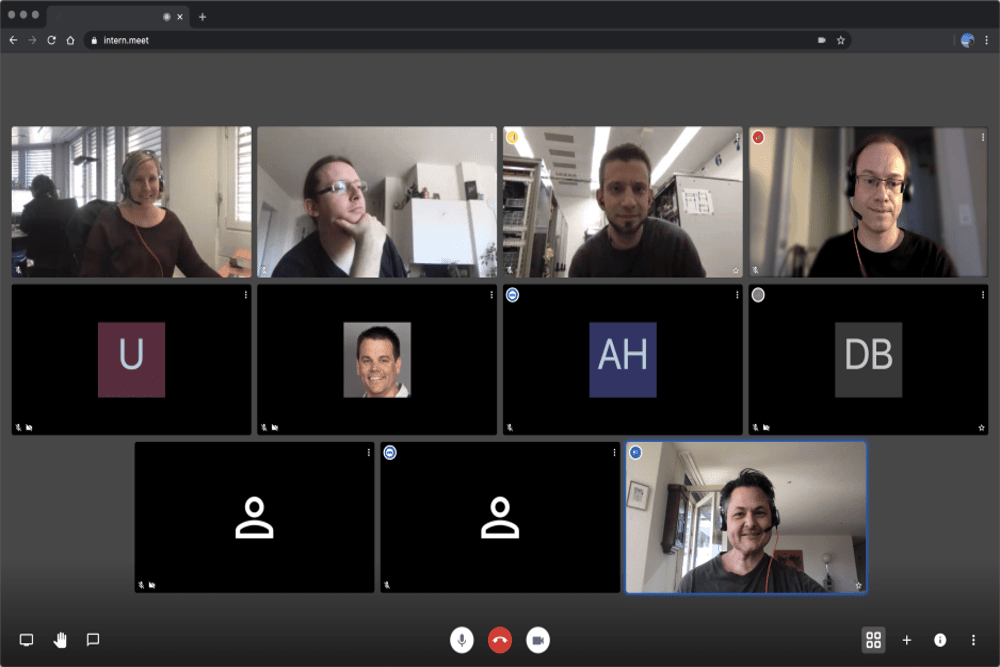Open options menu on profile photo tile
Screen dimensions: 1000x667
click(491, 295)
